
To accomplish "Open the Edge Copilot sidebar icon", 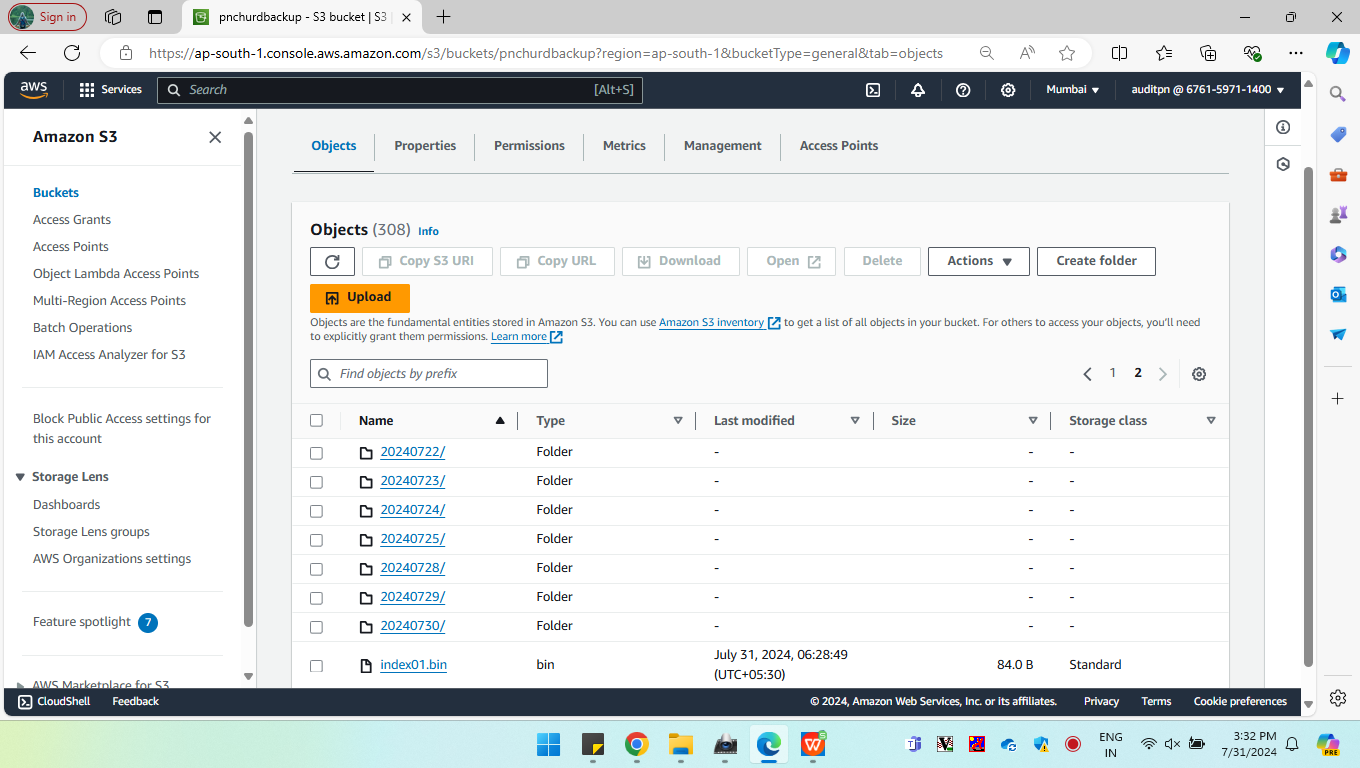I will coord(1338,53).
